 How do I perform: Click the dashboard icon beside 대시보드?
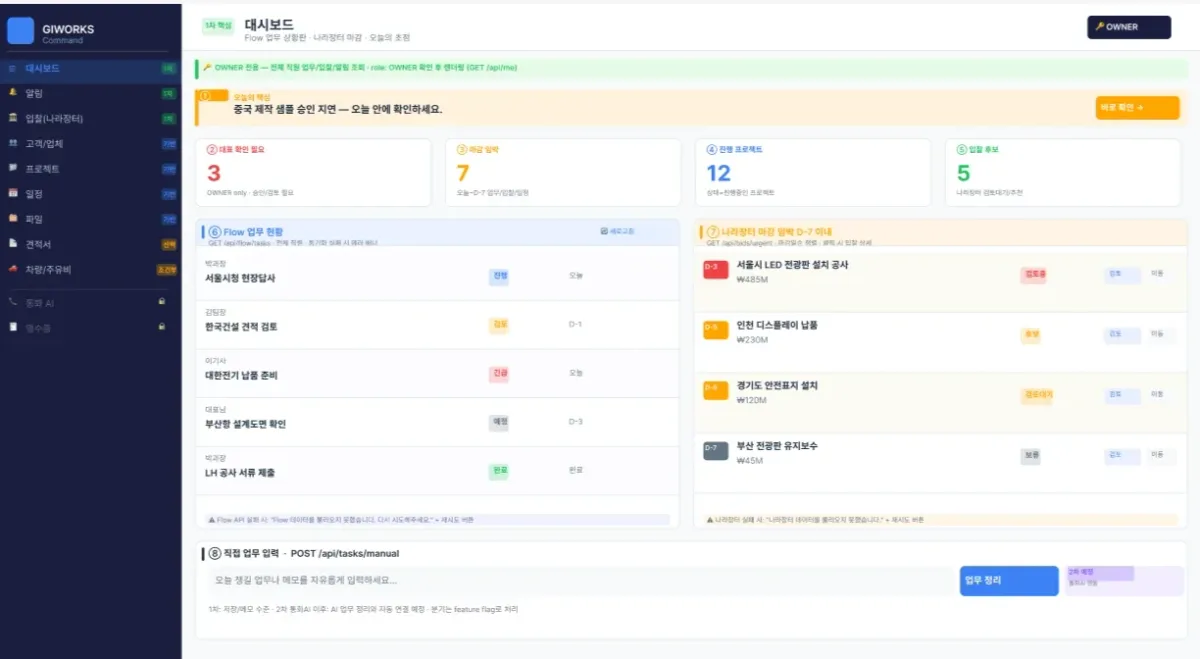pos(13,69)
